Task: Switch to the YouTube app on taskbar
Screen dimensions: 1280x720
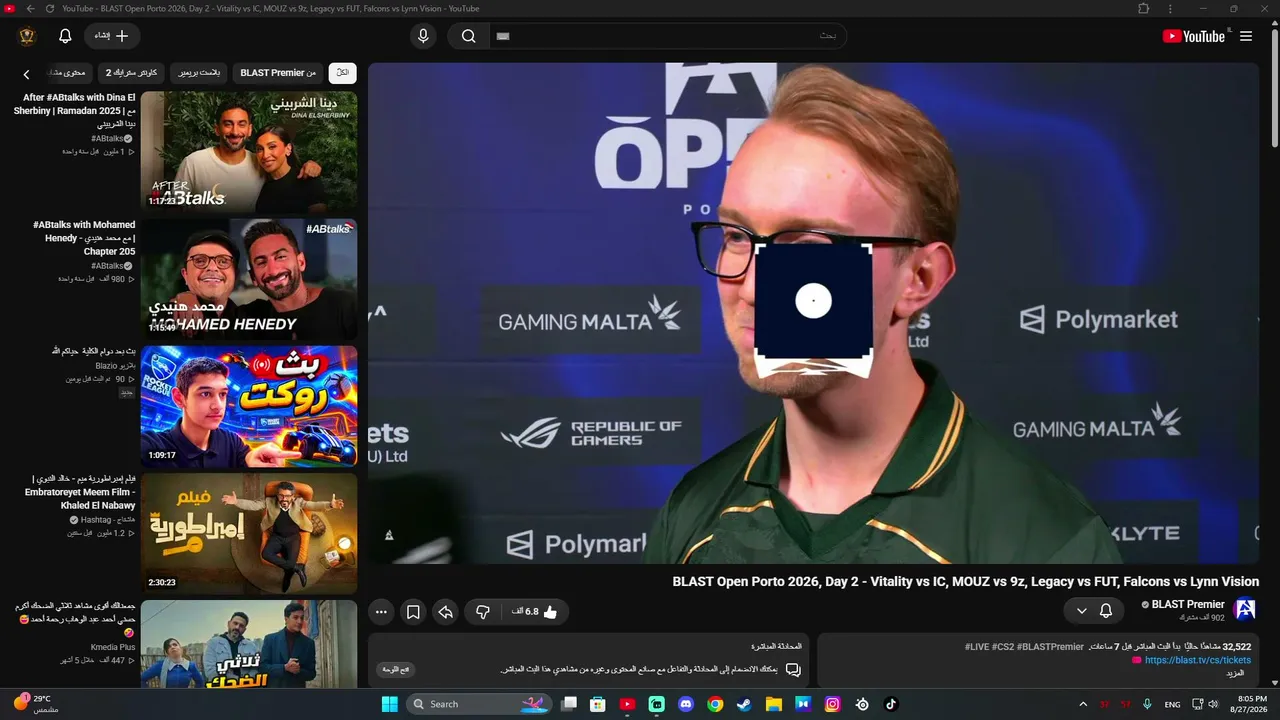Action: click(x=627, y=704)
